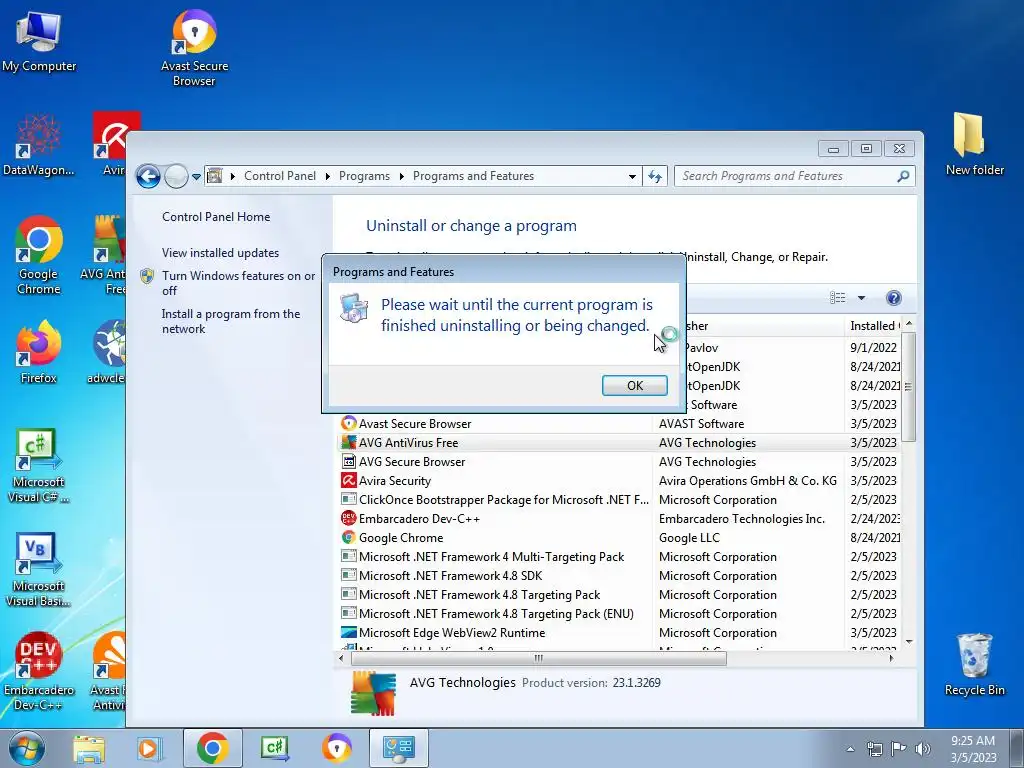Screen dimensions: 1024x768
Task: Open the help button in Programs and Features
Action: pos(893,298)
